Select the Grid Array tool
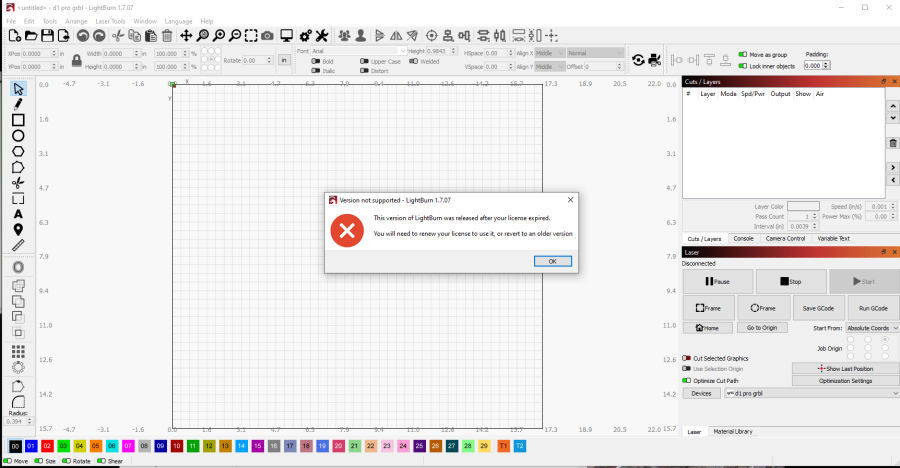This screenshot has width=900, height=468. (18, 351)
